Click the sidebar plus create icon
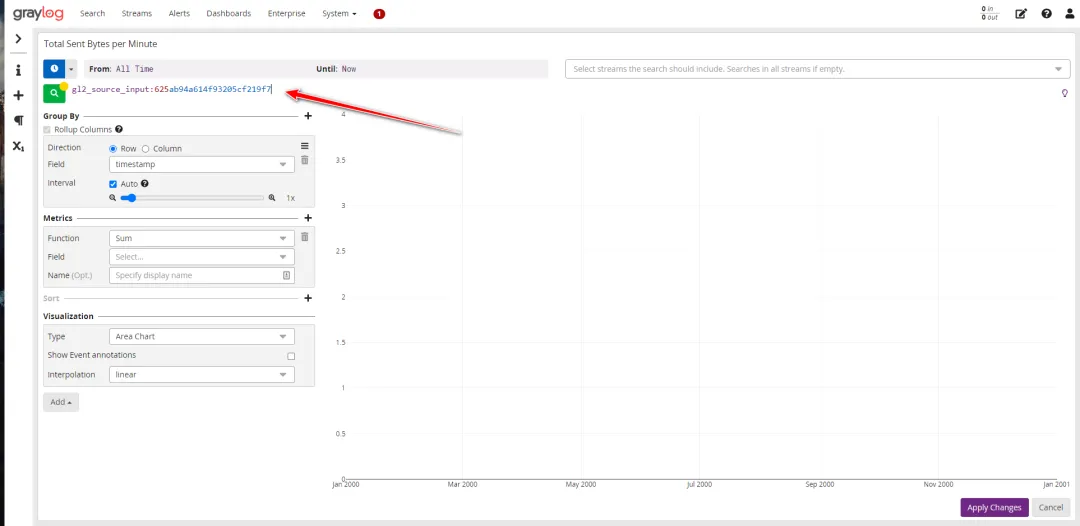The width and height of the screenshot is (1080, 526). point(19,96)
